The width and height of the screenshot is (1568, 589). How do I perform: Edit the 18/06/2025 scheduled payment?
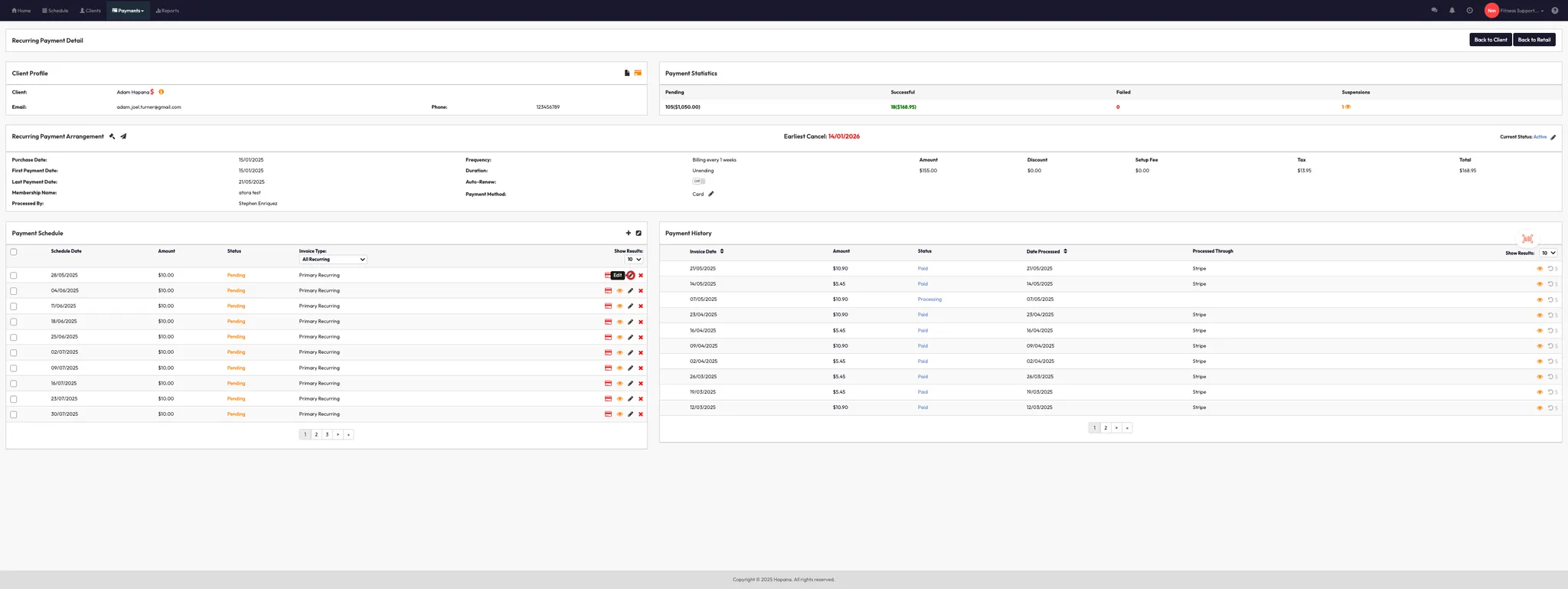point(630,322)
